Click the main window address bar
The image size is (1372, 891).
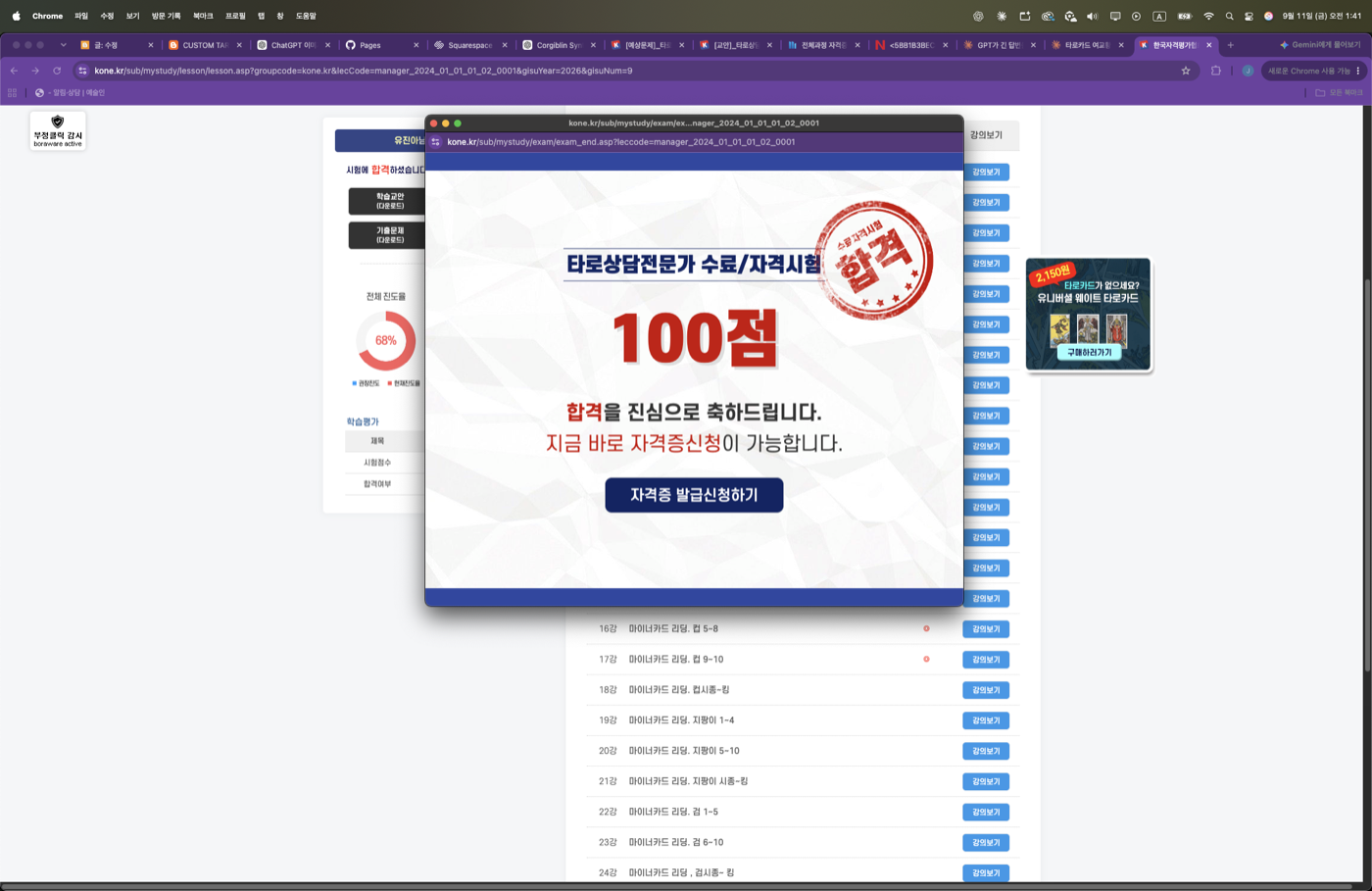(x=632, y=71)
